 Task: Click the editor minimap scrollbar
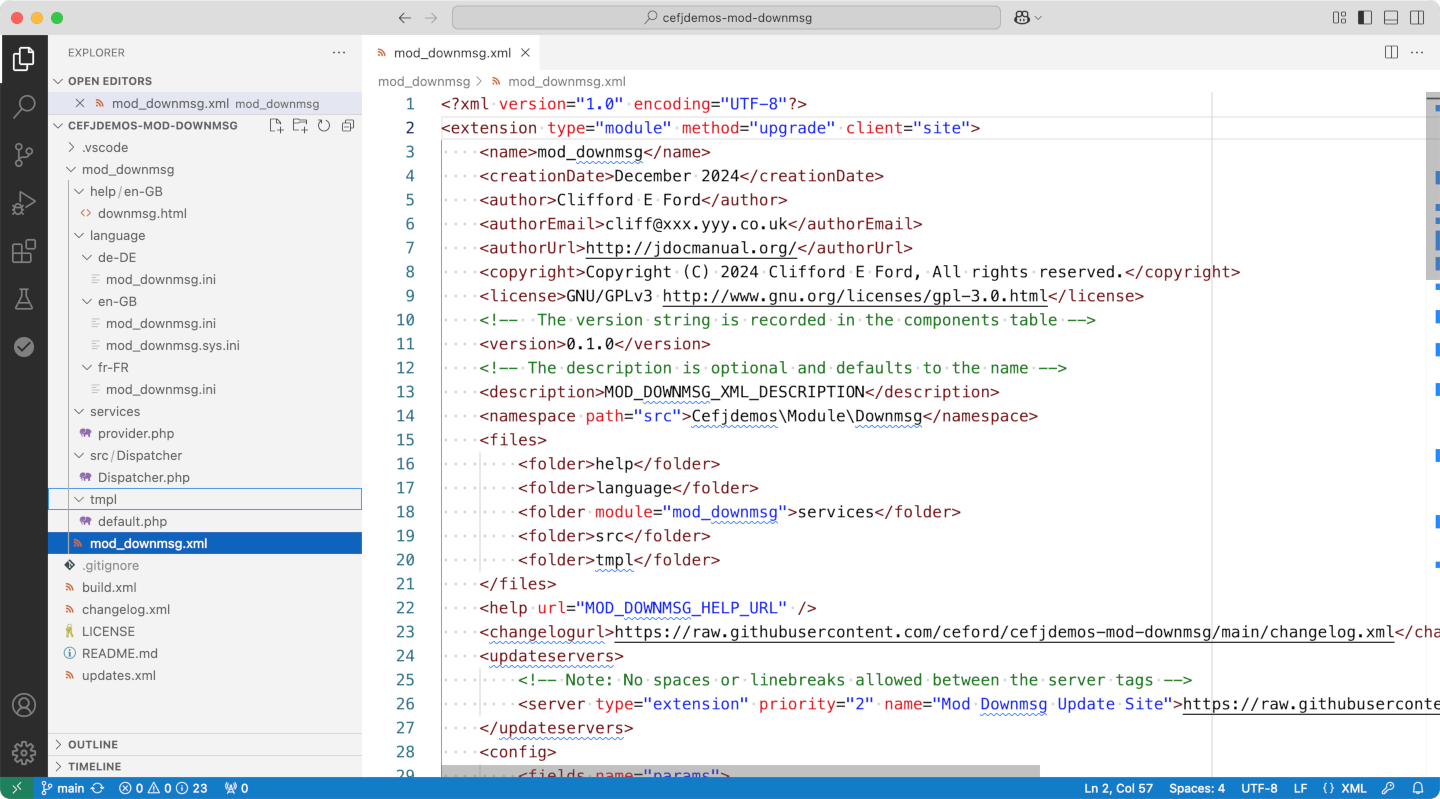coord(1432,185)
